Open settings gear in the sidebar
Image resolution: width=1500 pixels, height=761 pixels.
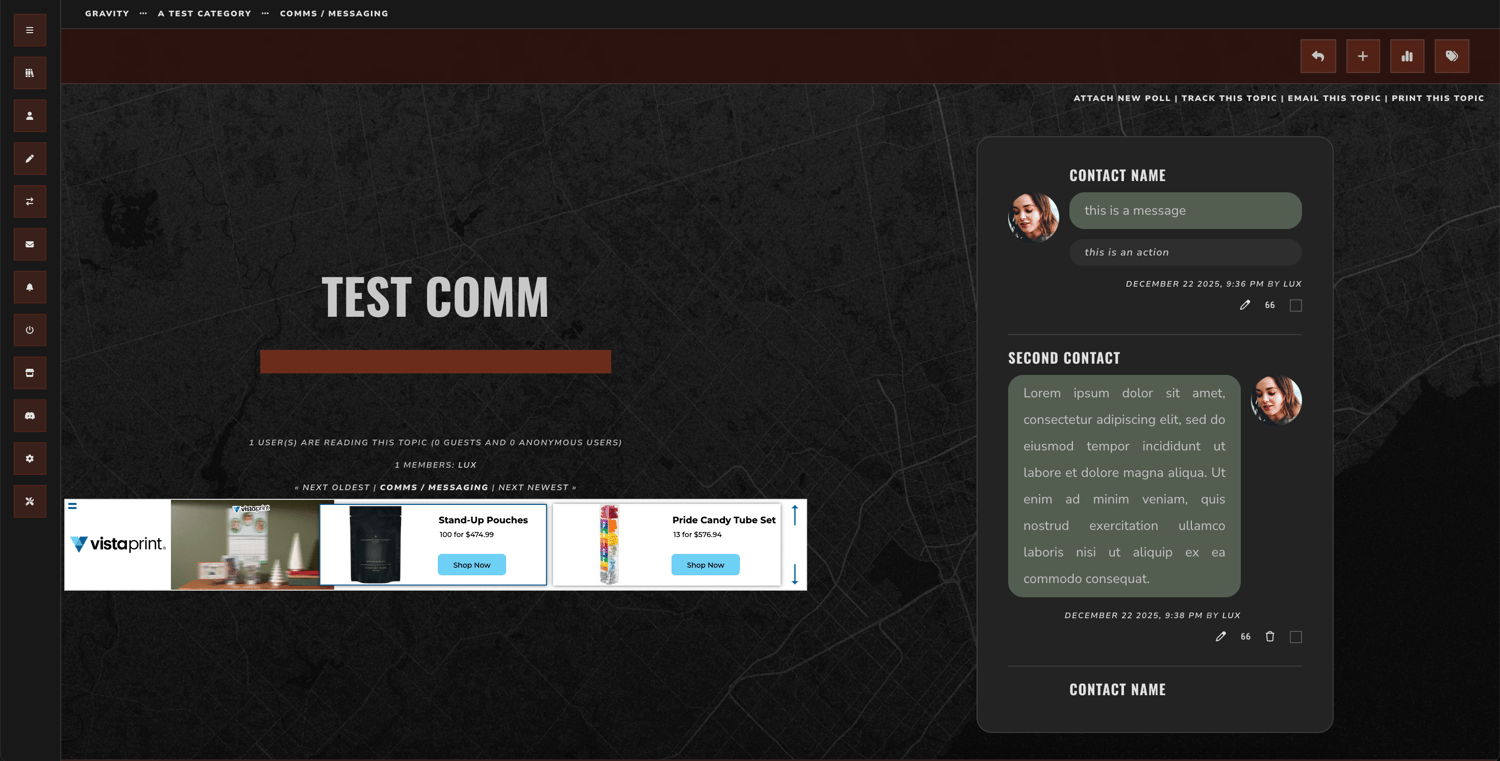pyautogui.click(x=30, y=459)
